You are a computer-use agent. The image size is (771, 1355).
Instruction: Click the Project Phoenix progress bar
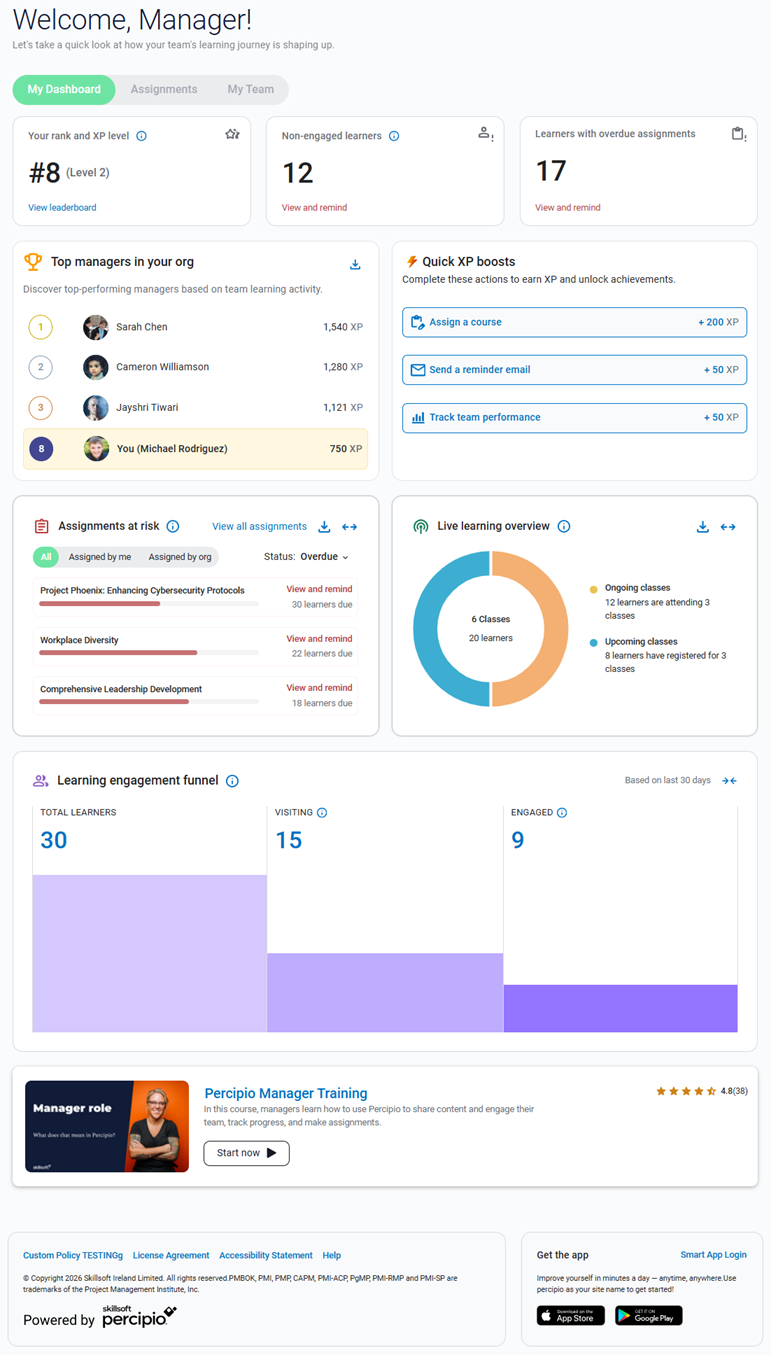coord(148,604)
